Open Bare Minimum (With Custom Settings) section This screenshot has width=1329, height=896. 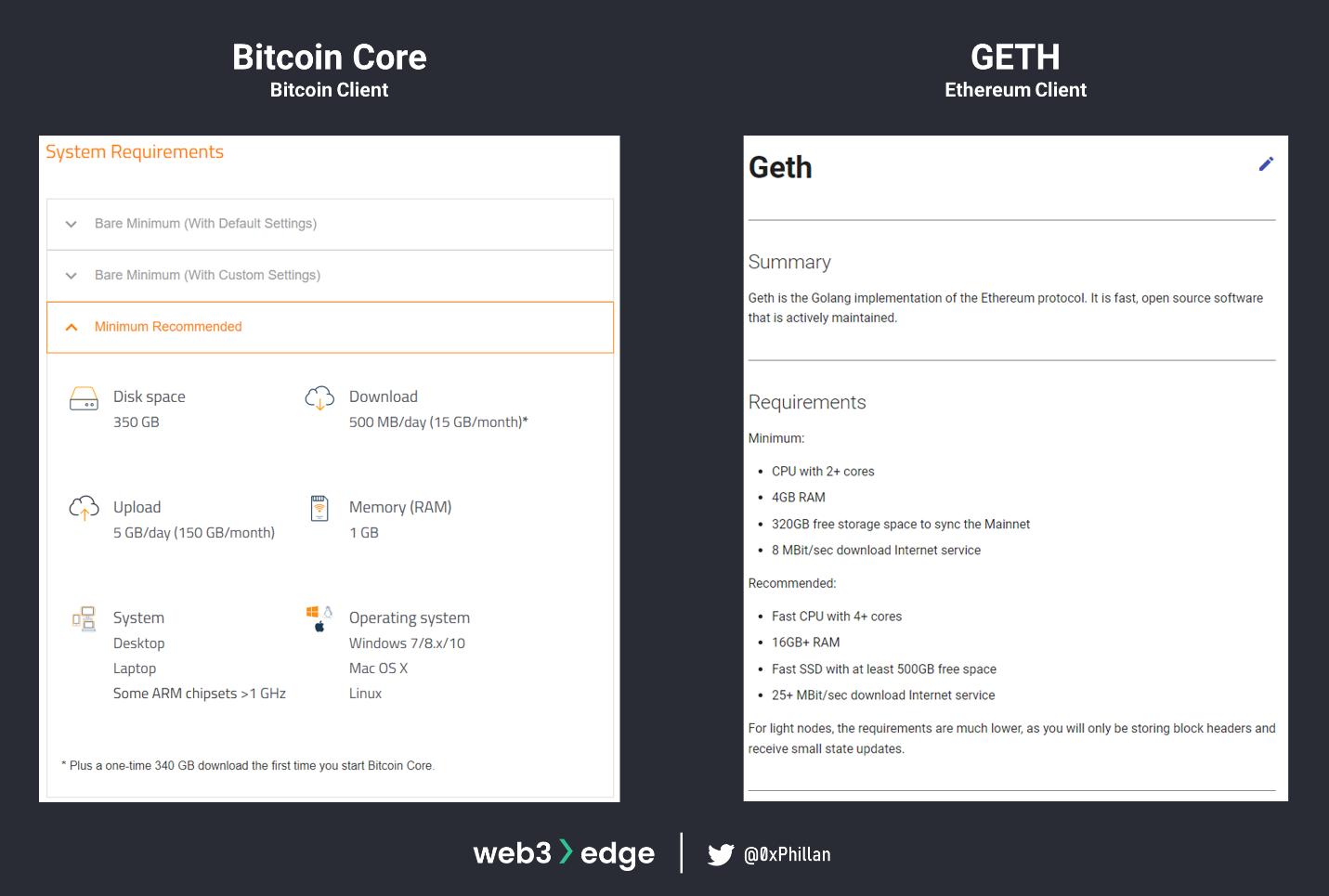207,276
